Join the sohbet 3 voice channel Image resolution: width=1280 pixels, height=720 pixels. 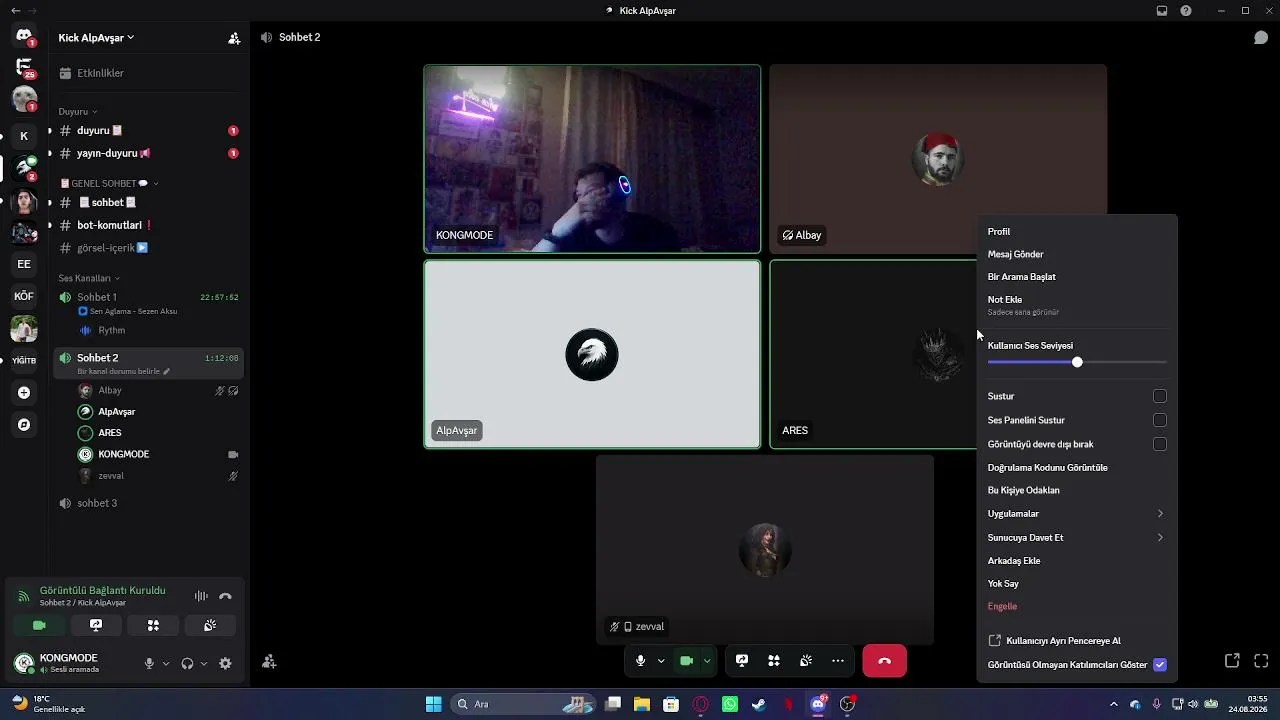point(148,503)
